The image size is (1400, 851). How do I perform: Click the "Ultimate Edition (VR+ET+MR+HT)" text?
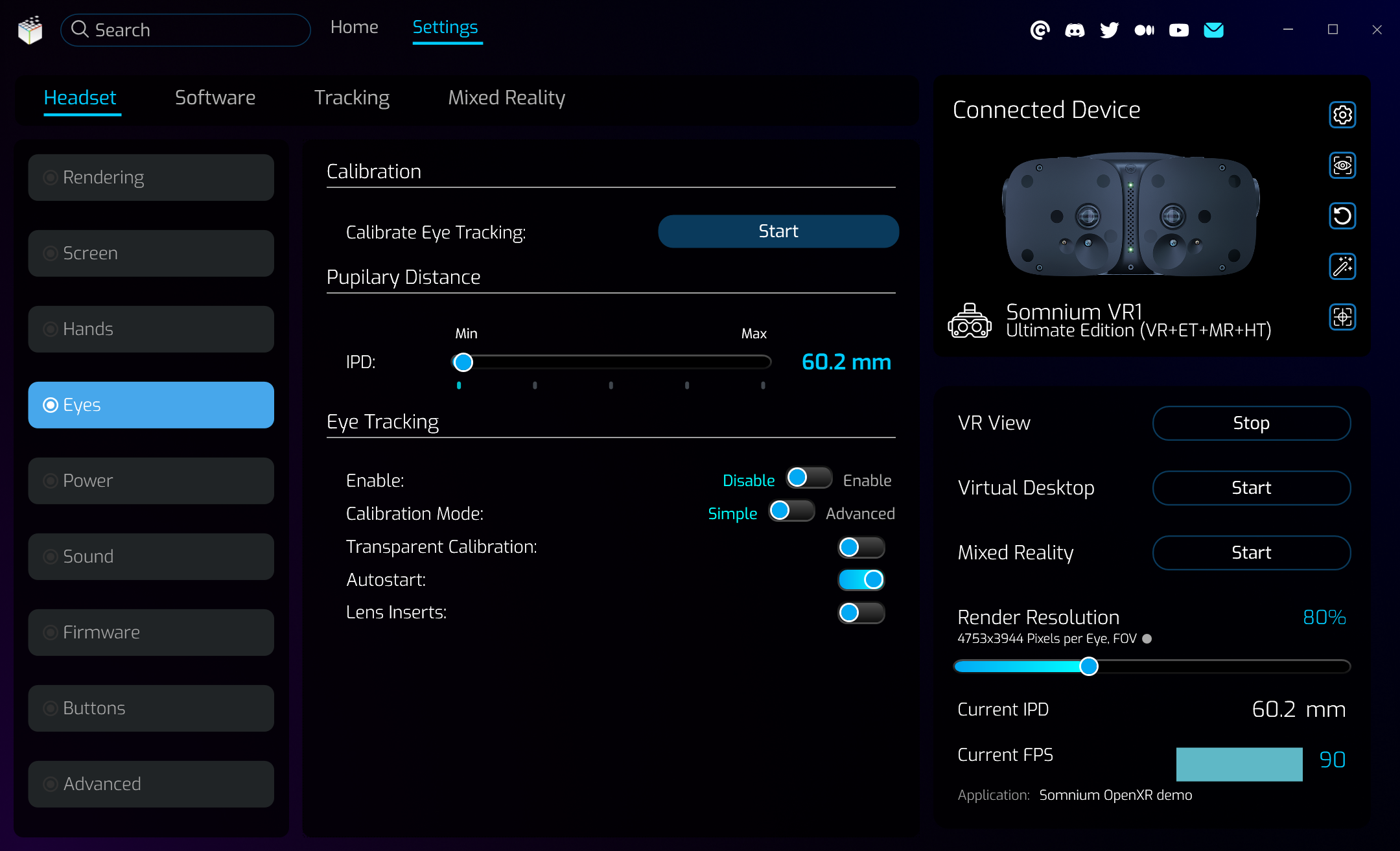1138,331
